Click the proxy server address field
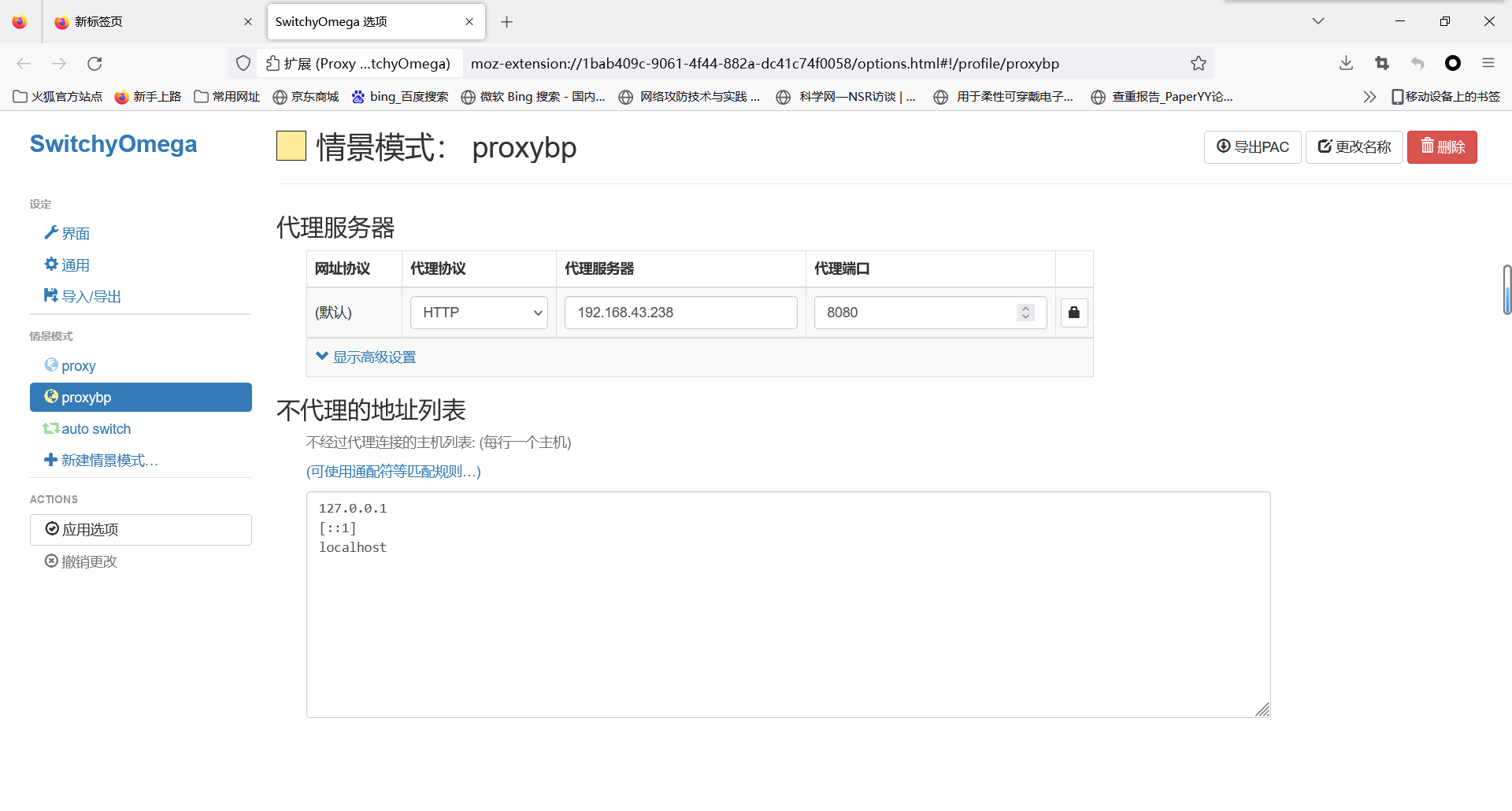 point(681,313)
